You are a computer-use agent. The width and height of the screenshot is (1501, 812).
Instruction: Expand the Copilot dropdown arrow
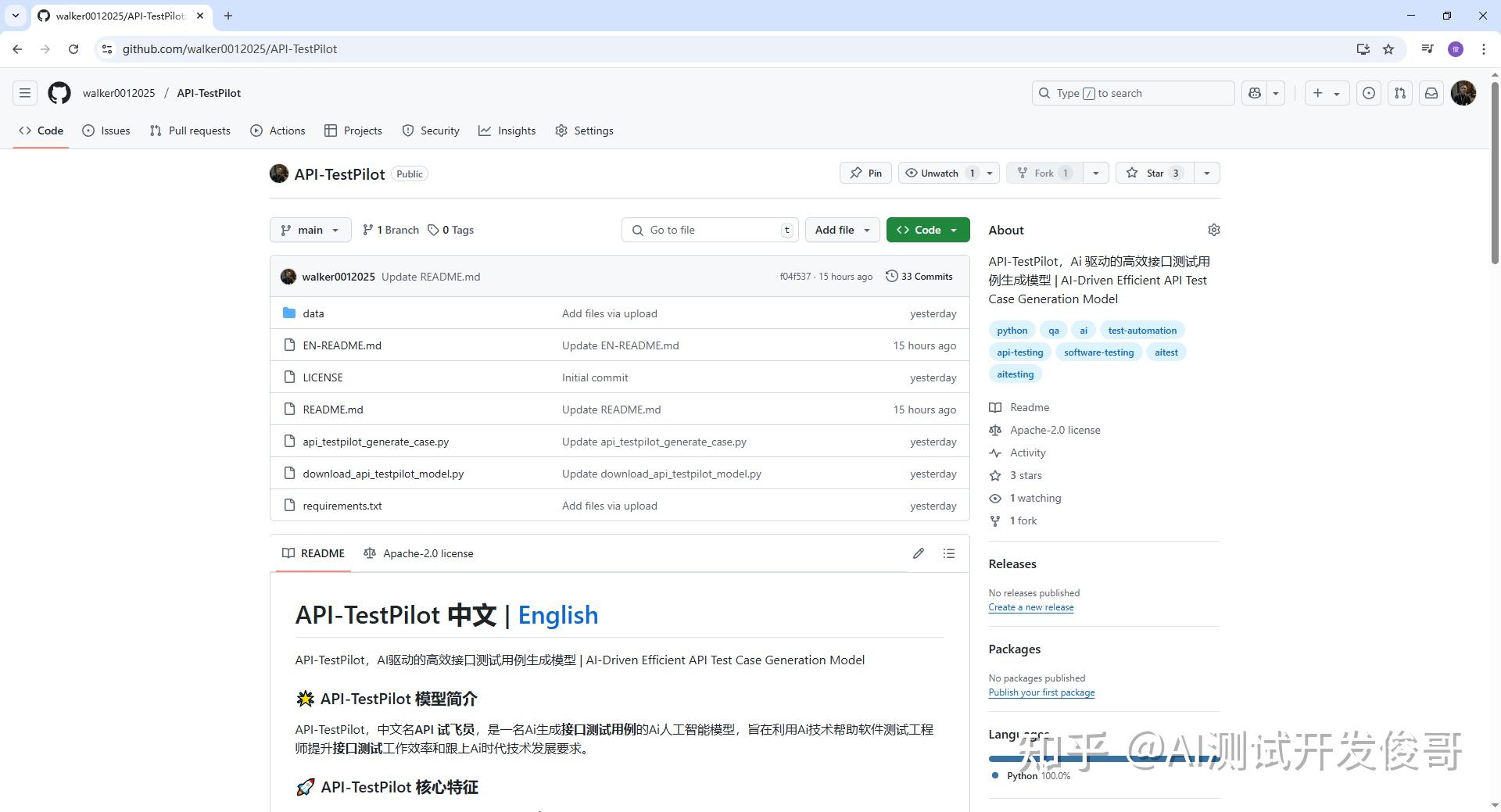pyautogui.click(x=1276, y=93)
